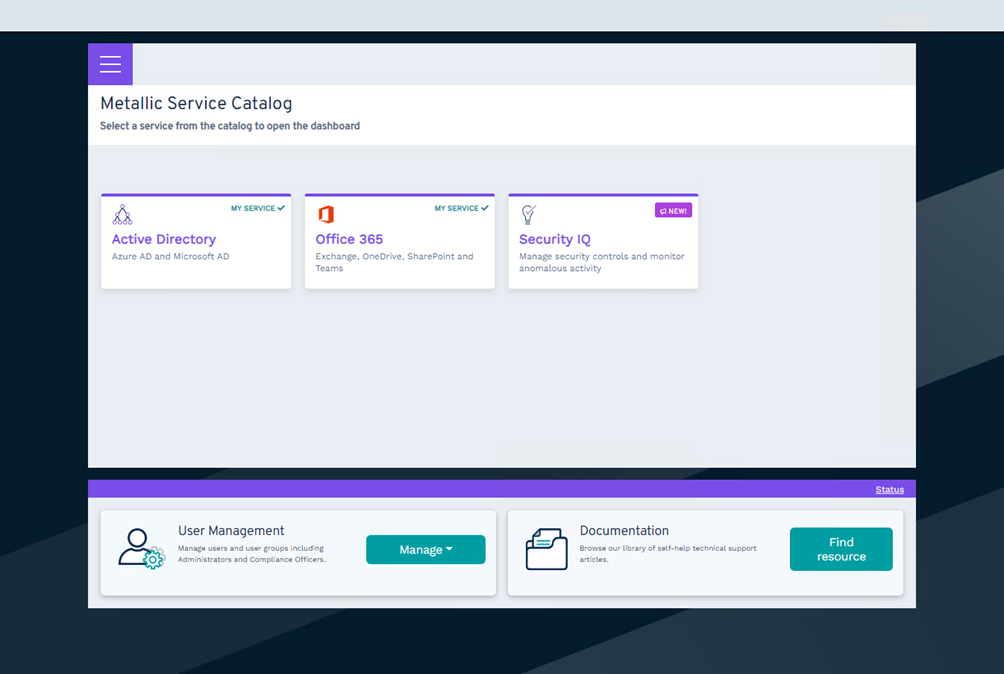Open the hamburger navigation menu
Image resolution: width=1004 pixels, height=674 pixels.
[110, 64]
